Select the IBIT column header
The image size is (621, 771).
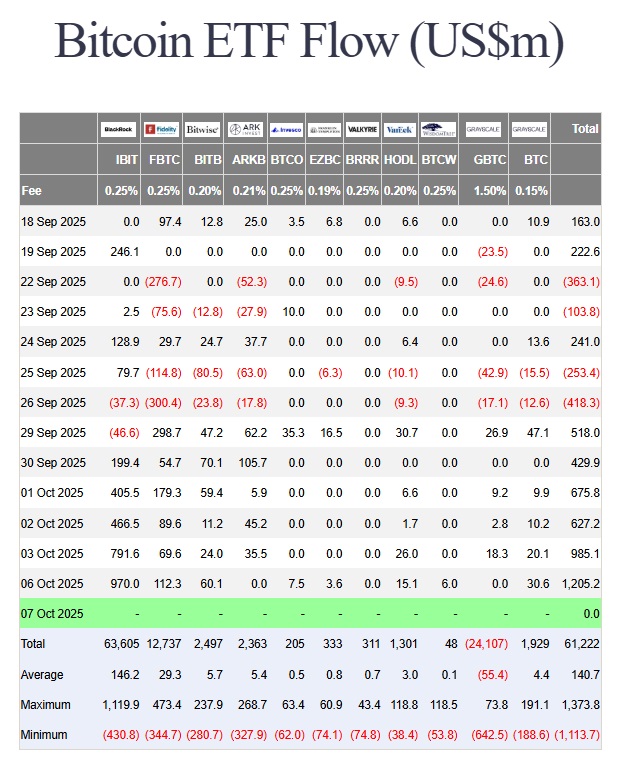[x=127, y=160]
